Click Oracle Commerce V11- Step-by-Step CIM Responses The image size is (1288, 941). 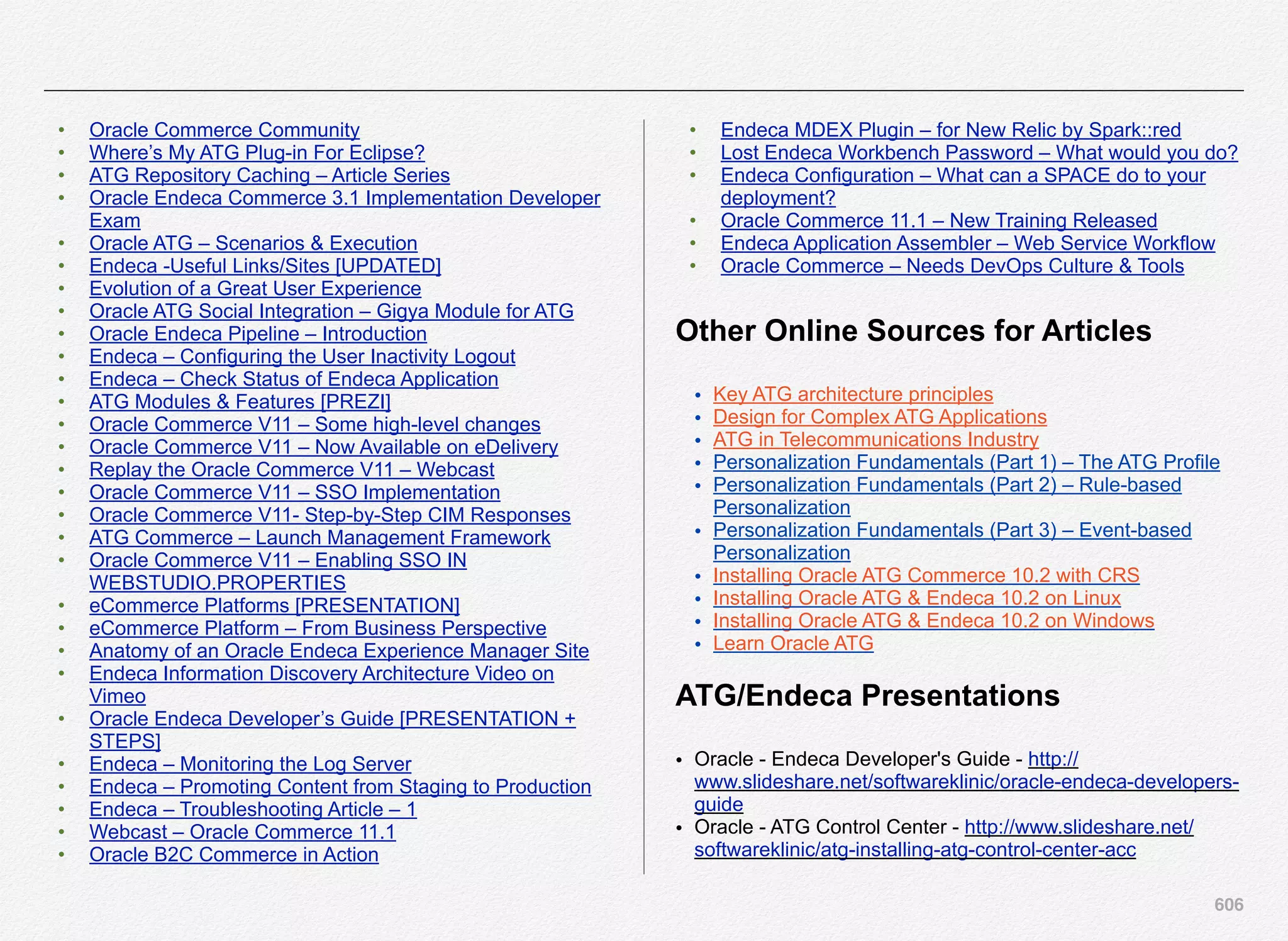point(330,515)
